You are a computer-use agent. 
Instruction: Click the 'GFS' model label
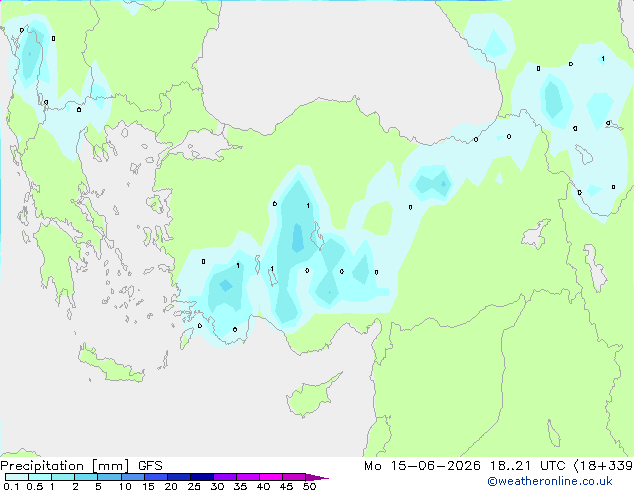[150, 466]
